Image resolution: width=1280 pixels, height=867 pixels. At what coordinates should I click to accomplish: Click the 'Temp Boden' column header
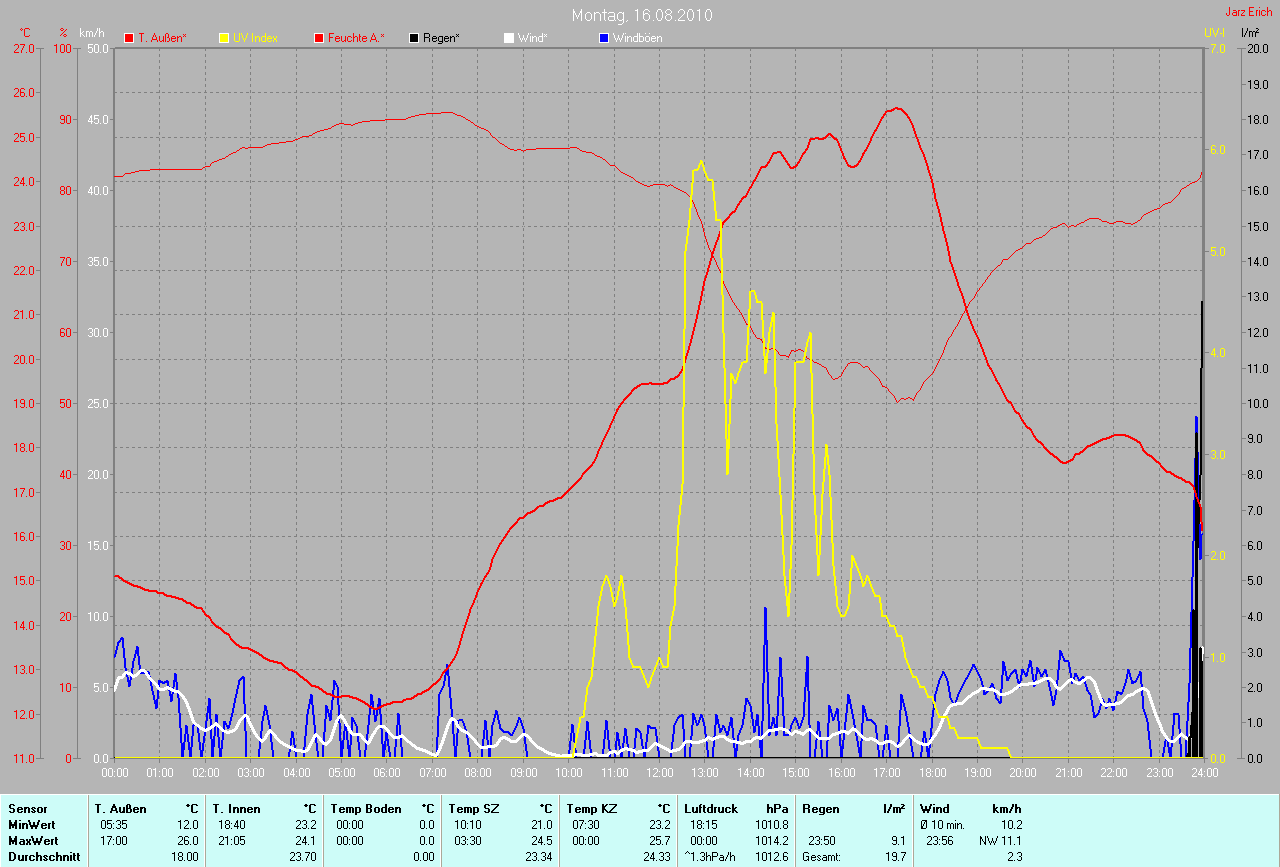[x=365, y=808]
